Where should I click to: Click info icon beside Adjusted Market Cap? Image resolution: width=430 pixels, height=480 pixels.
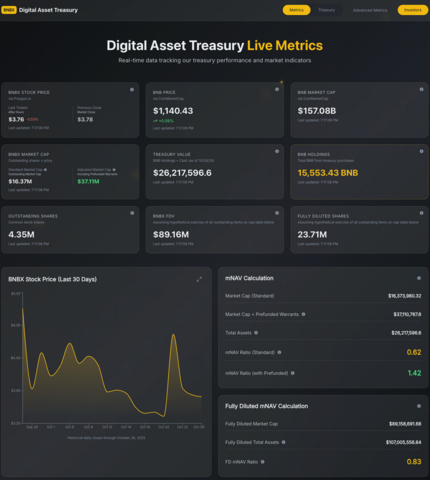click(x=114, y=170)
